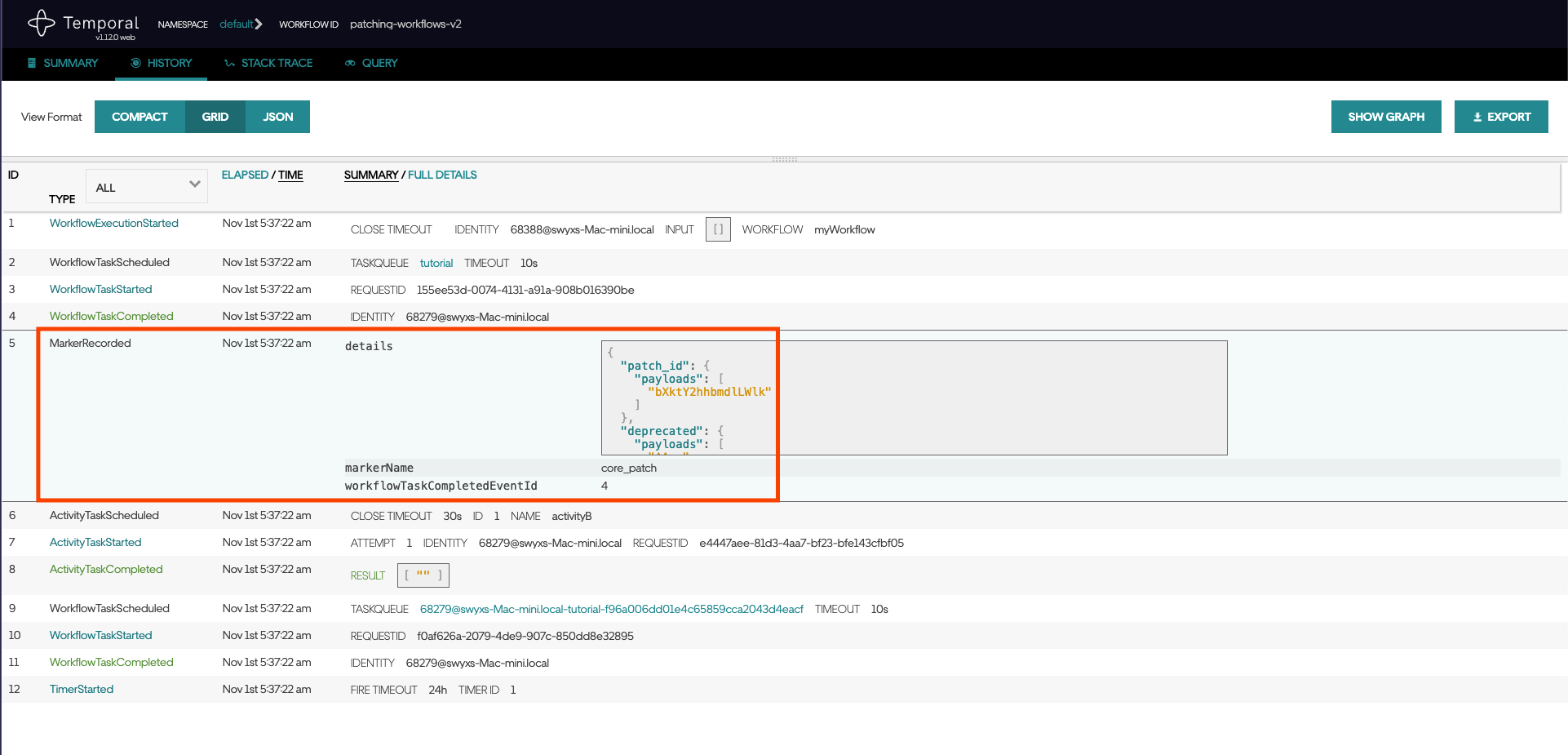The width and height of the screenshot is (1568, 755).
Task: Open the History tab
Action: pyautogui.click(x=162, y=63)
